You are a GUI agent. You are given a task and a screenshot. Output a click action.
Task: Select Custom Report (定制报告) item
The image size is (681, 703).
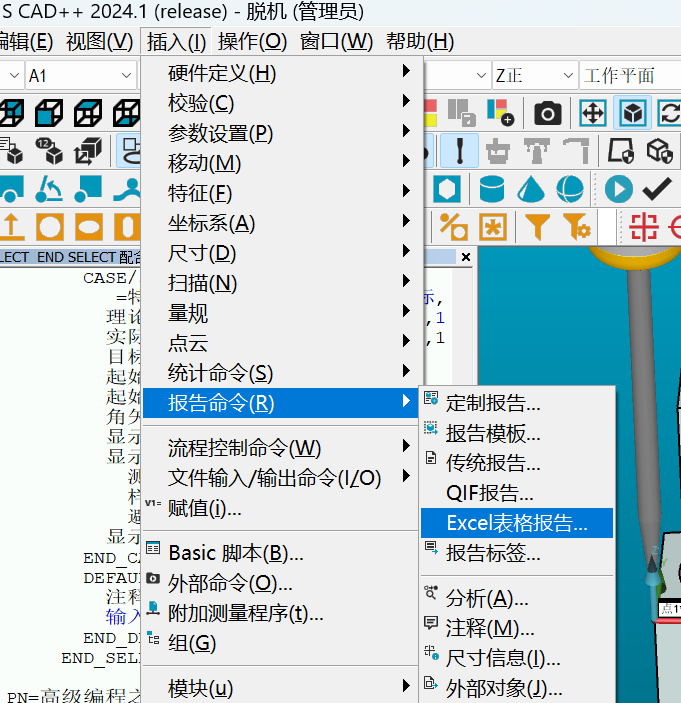click(x=517, y=403)
